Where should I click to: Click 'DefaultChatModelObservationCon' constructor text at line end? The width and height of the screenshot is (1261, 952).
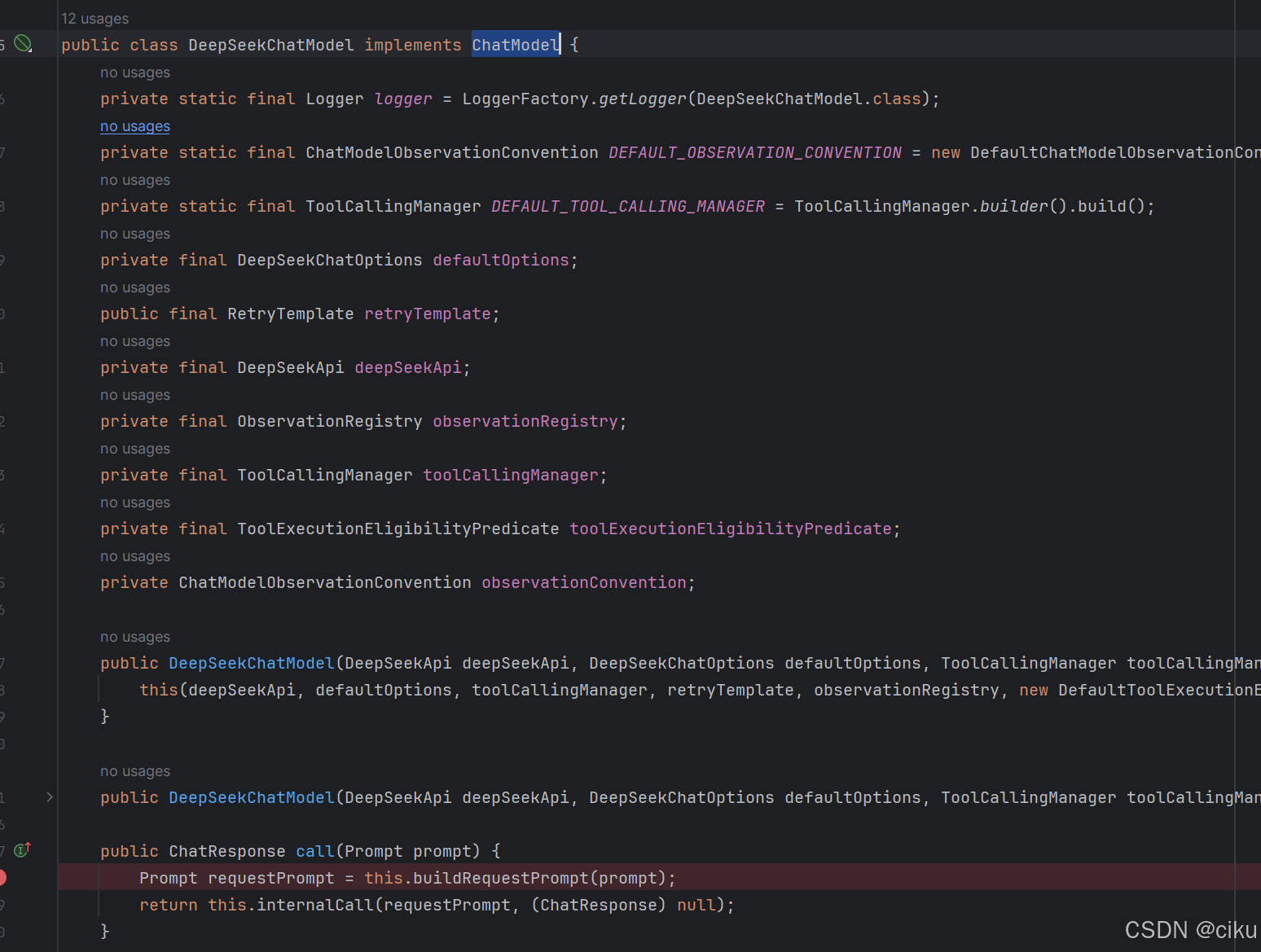1115,152
